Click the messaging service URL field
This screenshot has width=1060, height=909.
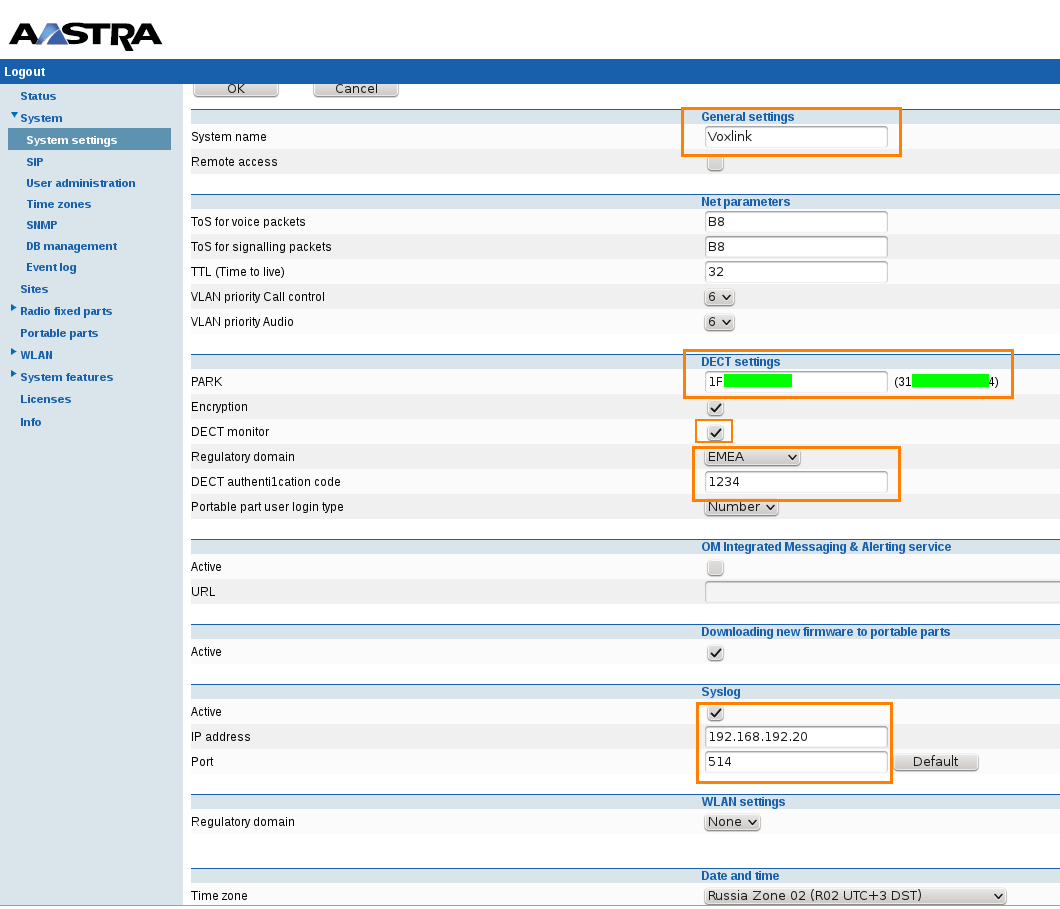[x=882, y=592]
